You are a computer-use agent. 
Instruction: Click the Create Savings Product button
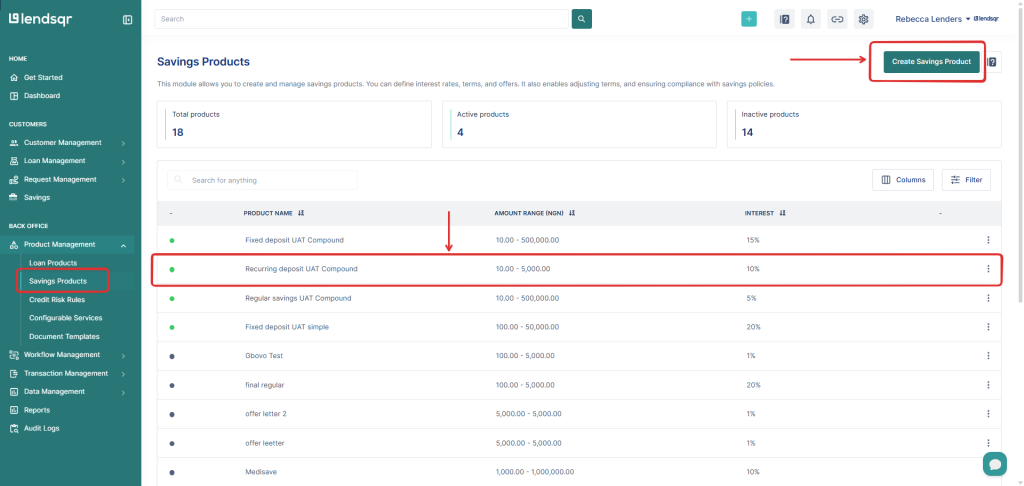pyautogui.click(x=930, y=62)
